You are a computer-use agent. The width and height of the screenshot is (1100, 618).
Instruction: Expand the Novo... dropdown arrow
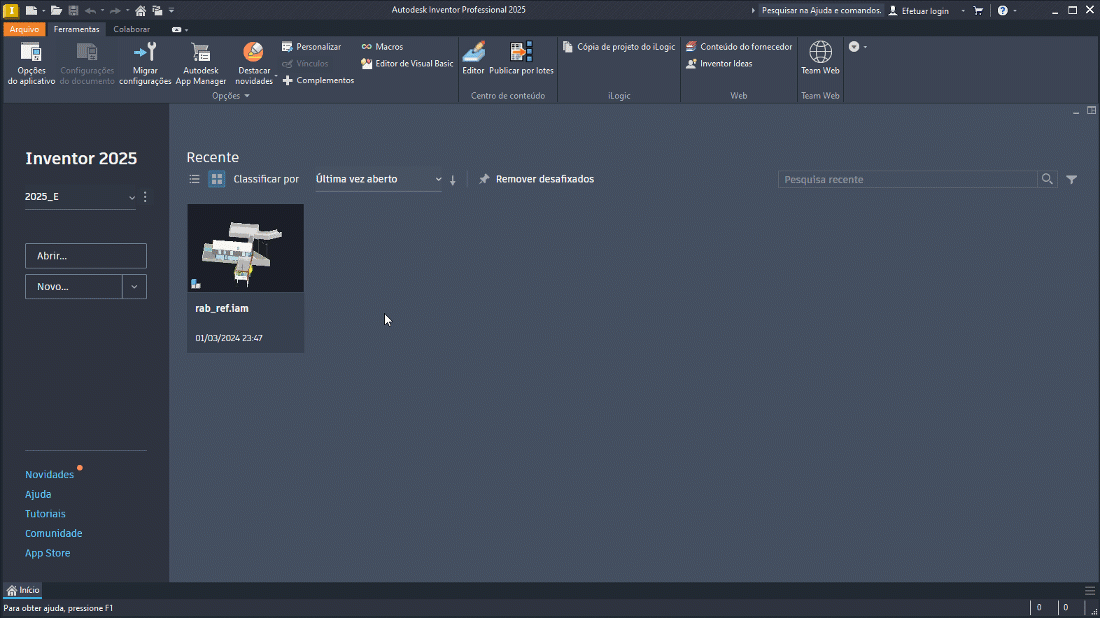[134, 286]
